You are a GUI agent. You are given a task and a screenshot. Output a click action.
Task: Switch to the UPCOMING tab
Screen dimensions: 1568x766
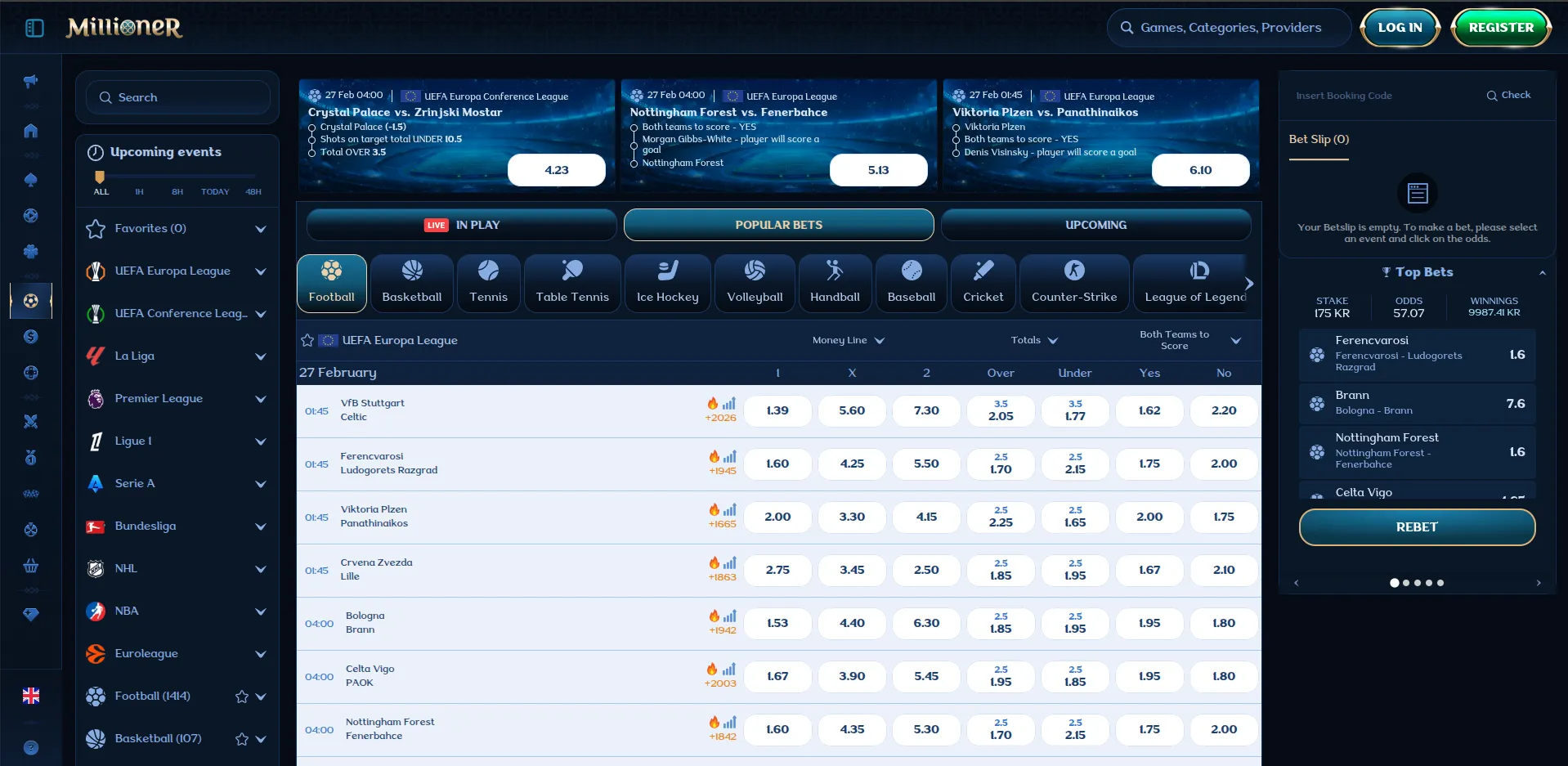1095,225
